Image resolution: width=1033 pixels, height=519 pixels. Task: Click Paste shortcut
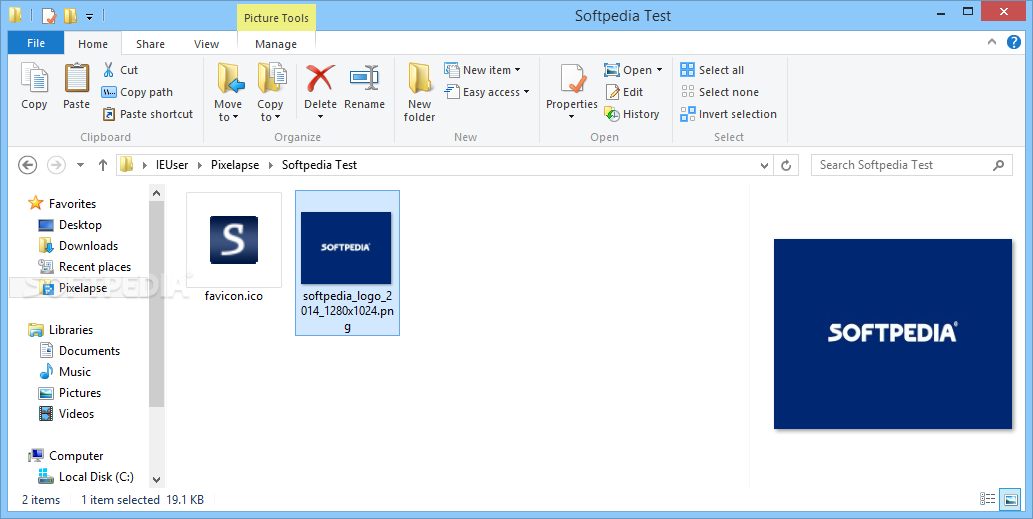tap(148, 114)
